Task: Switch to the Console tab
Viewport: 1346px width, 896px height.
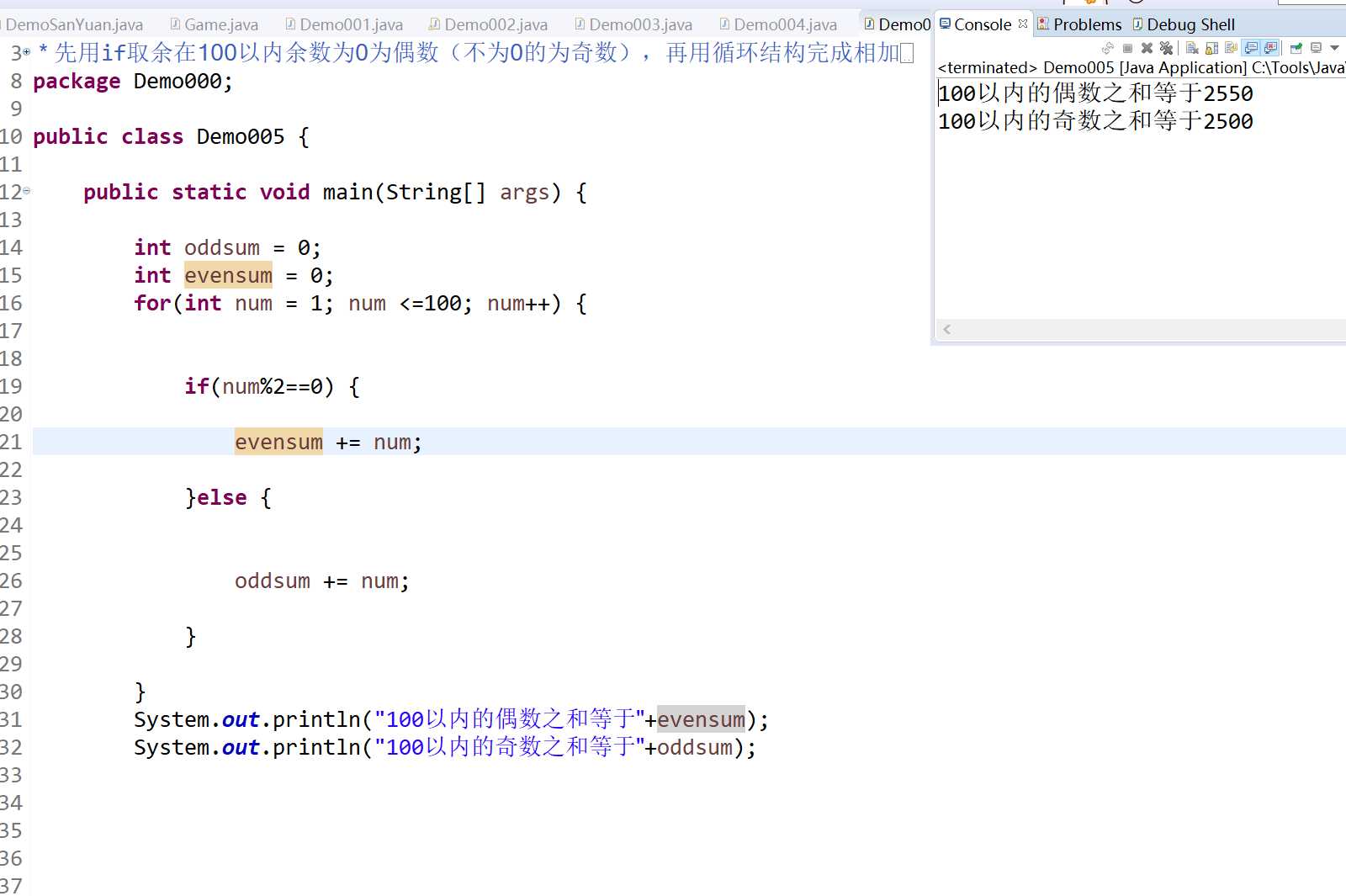Action: (983, 24)
